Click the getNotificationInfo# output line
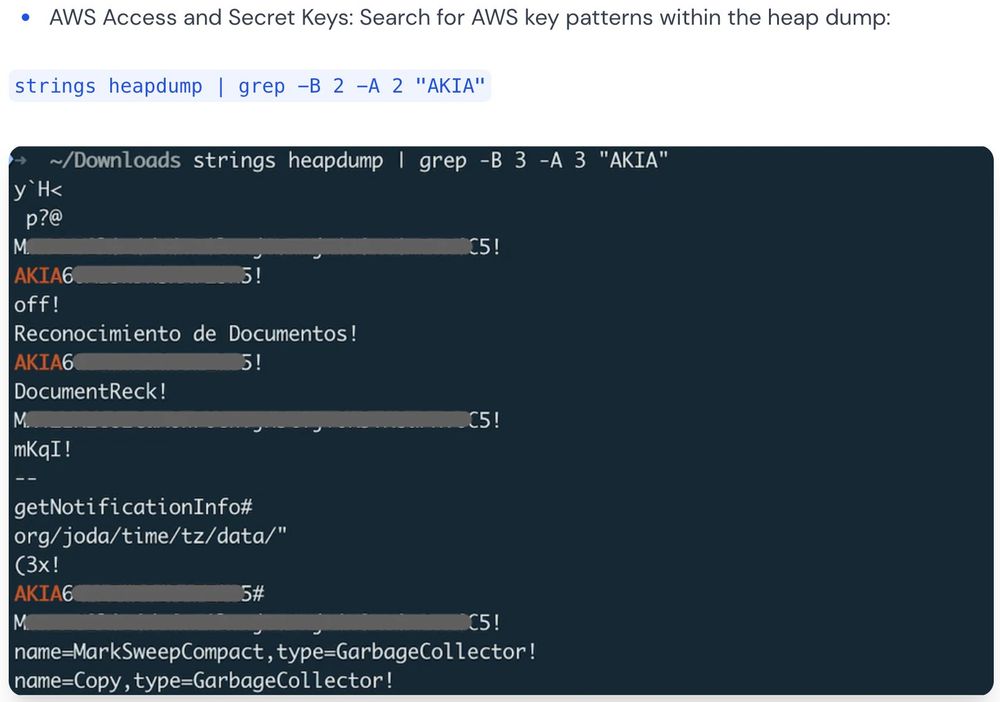 pyautogui.click(x=133, y=507)
